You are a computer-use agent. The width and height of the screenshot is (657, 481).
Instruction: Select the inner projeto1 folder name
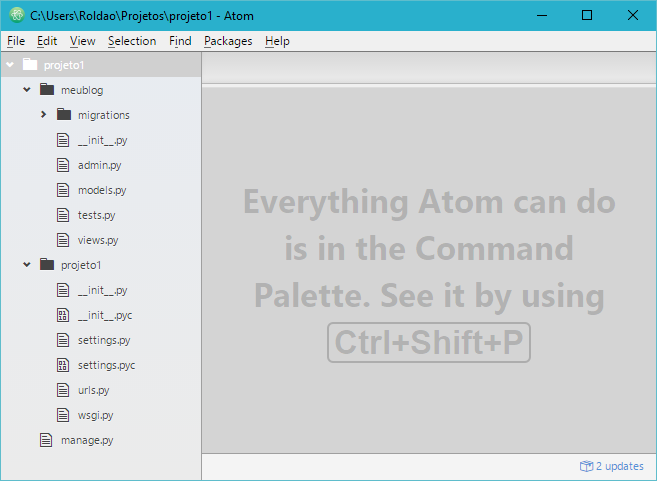[x=81, y=265]
